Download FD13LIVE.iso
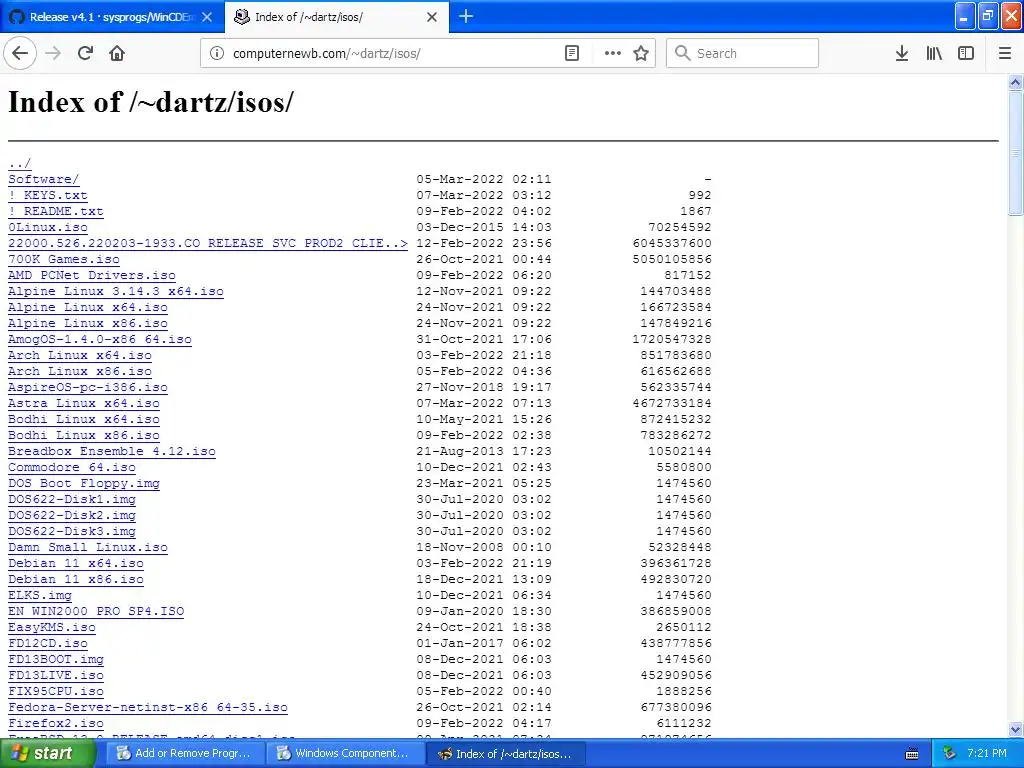 [x=56, y=675]
